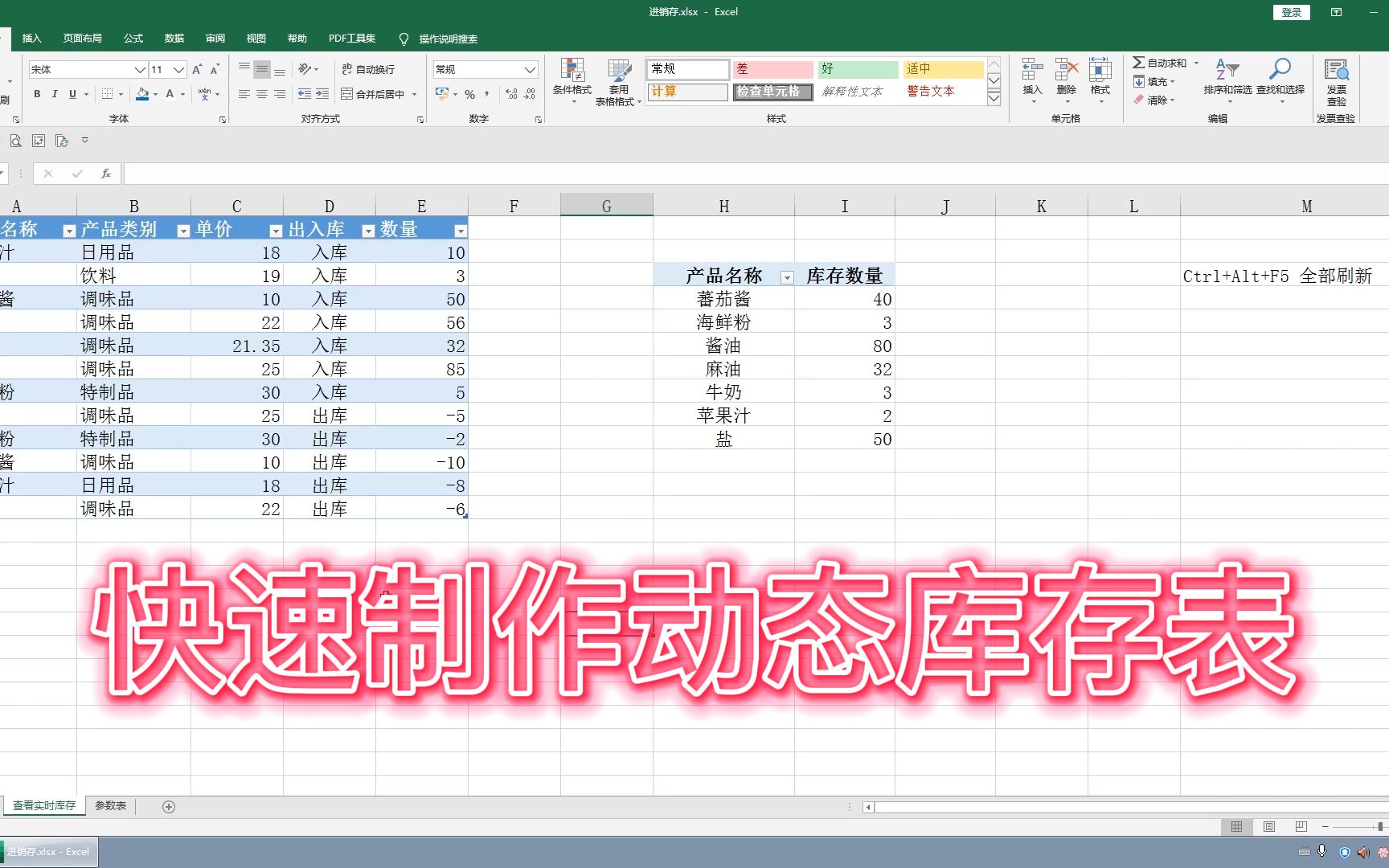This screenshot has height=868, width=1389.
Task: Open the 页面布局 ribbon tab
Action: pos(83,39)
